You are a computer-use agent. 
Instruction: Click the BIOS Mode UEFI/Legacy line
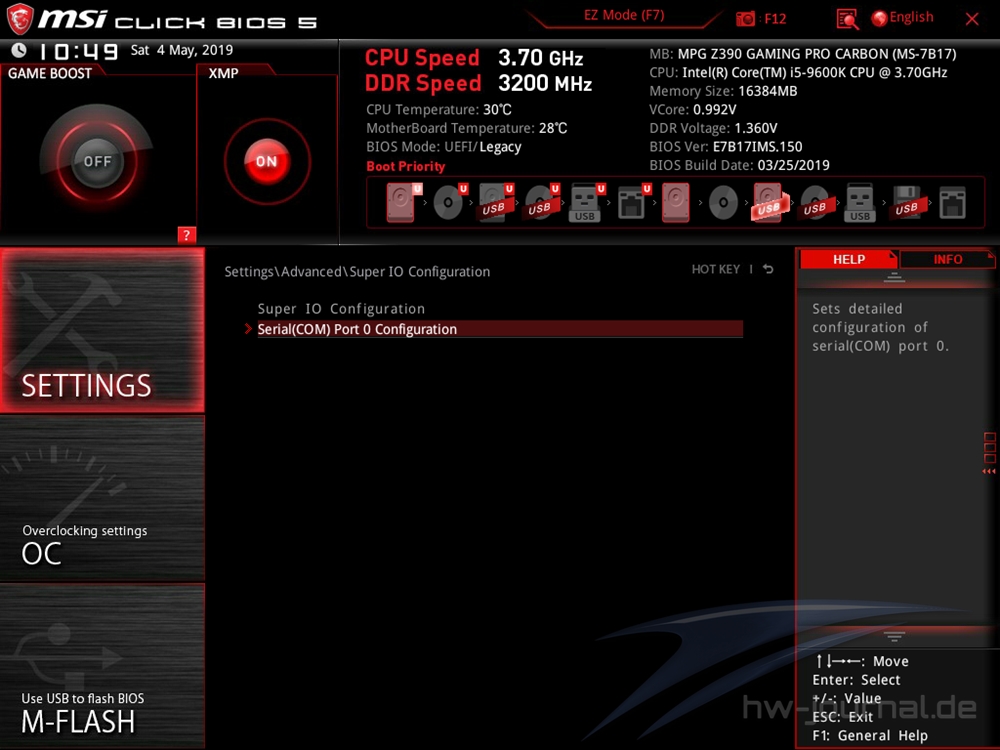[x=444, y=147]
